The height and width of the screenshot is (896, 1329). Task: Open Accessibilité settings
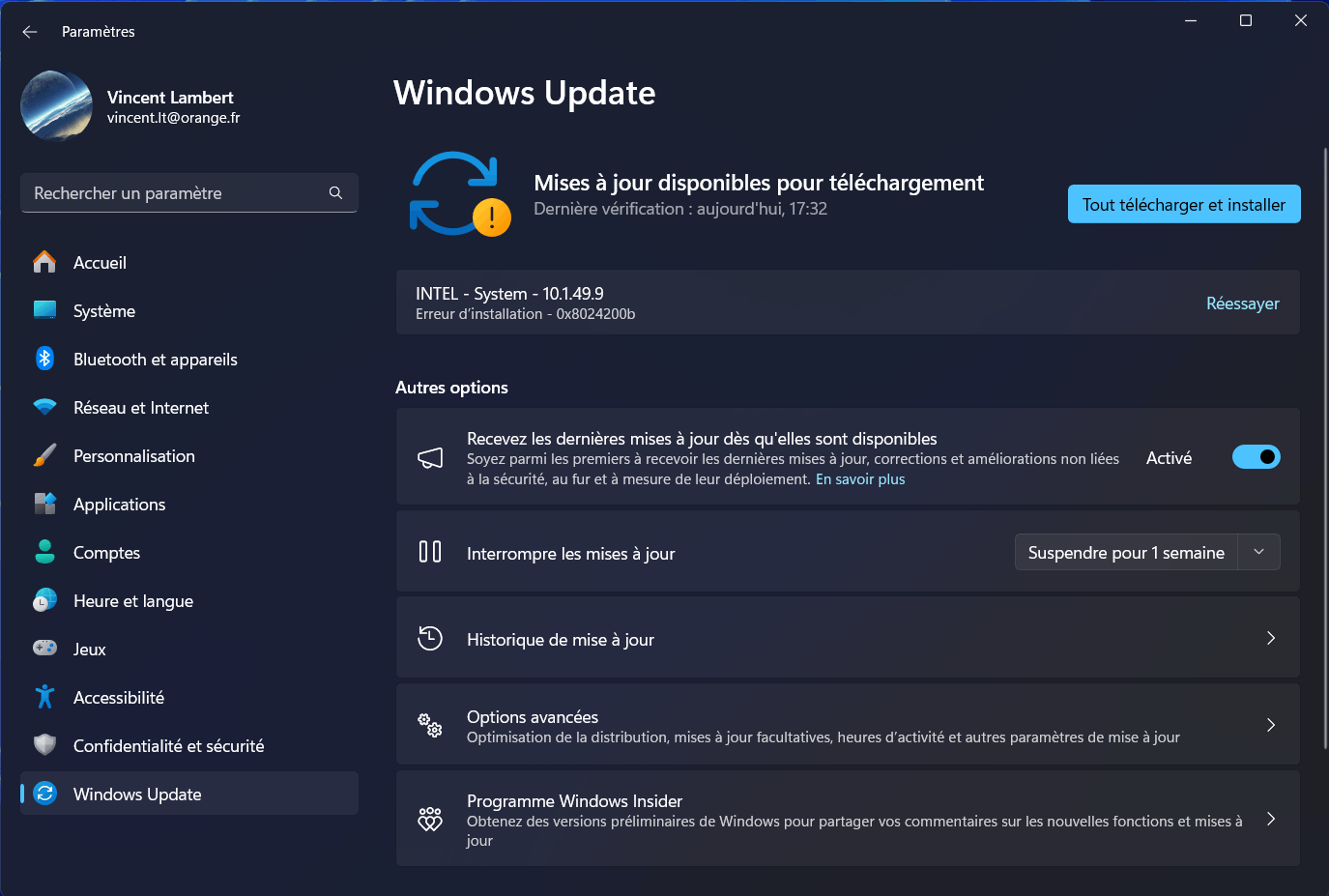pyautogui.click(x=189, y=697)
